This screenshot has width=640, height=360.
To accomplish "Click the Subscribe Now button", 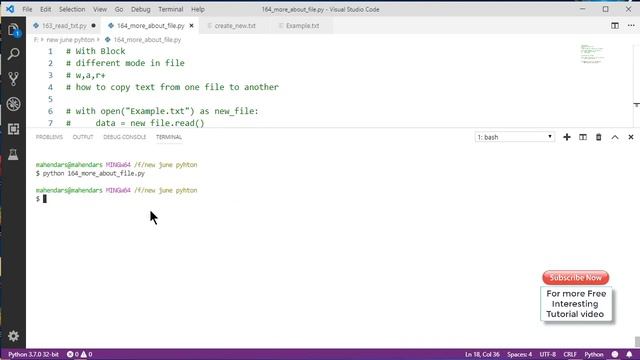I will (x=576, y=278).
